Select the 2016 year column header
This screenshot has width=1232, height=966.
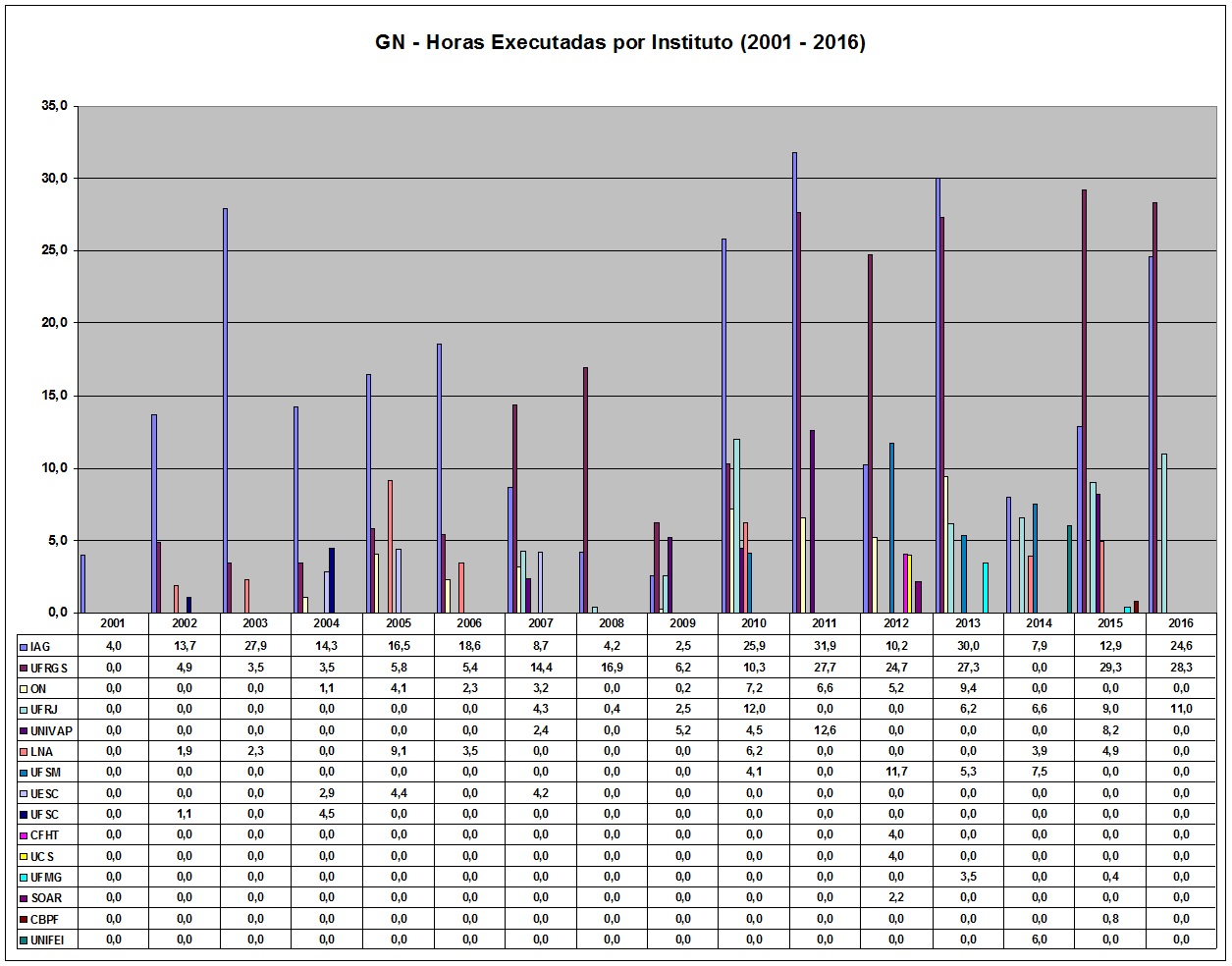(1181, 623)
